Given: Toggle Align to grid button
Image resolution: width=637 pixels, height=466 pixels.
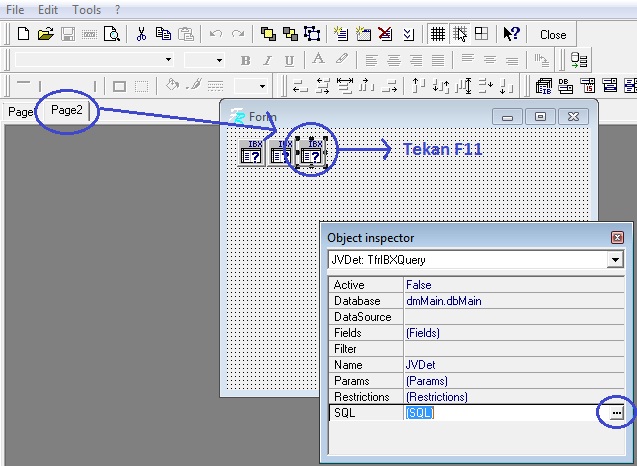Looking at the screenshot, I should [459, 34].
